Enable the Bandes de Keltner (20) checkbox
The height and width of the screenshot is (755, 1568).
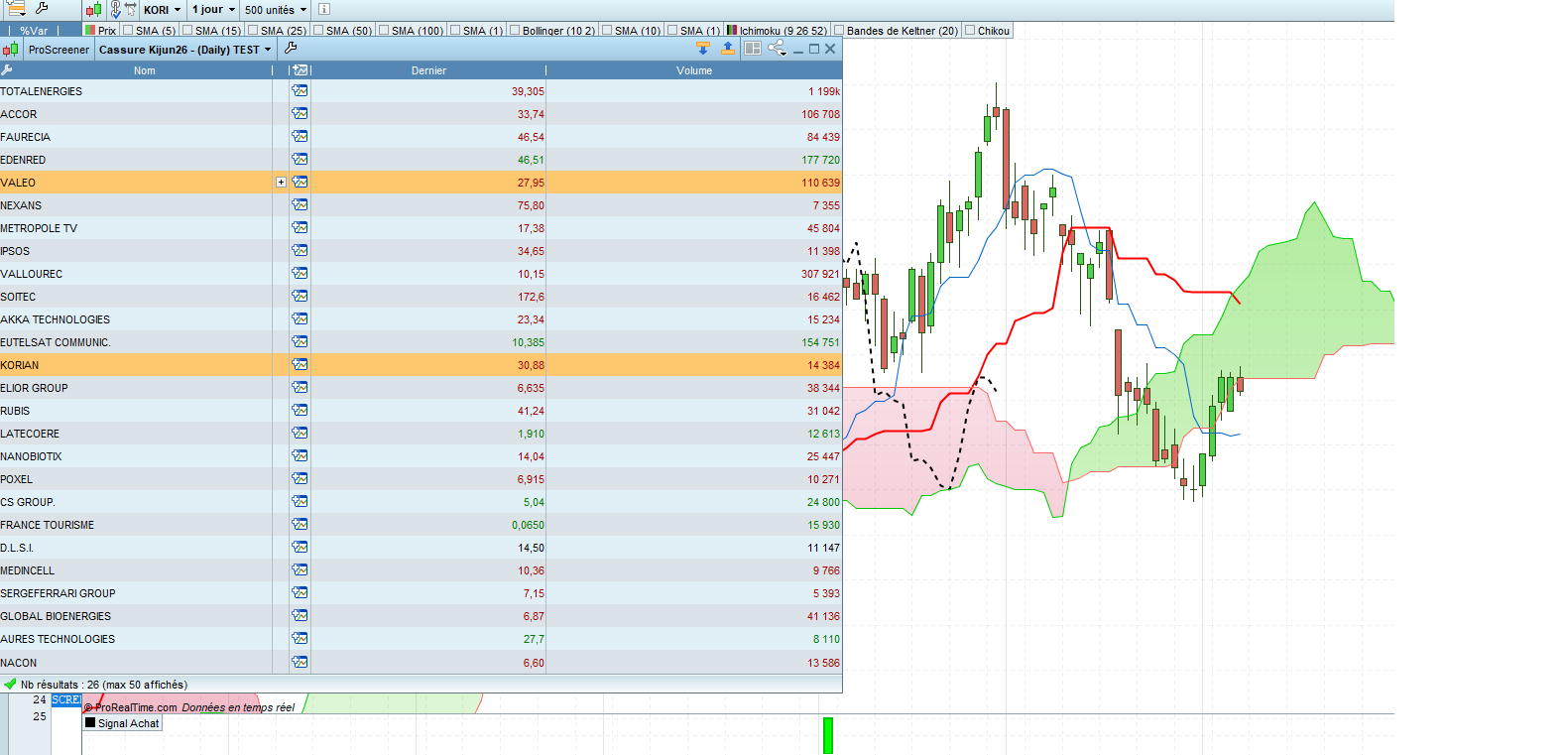[x=839, y=30]
